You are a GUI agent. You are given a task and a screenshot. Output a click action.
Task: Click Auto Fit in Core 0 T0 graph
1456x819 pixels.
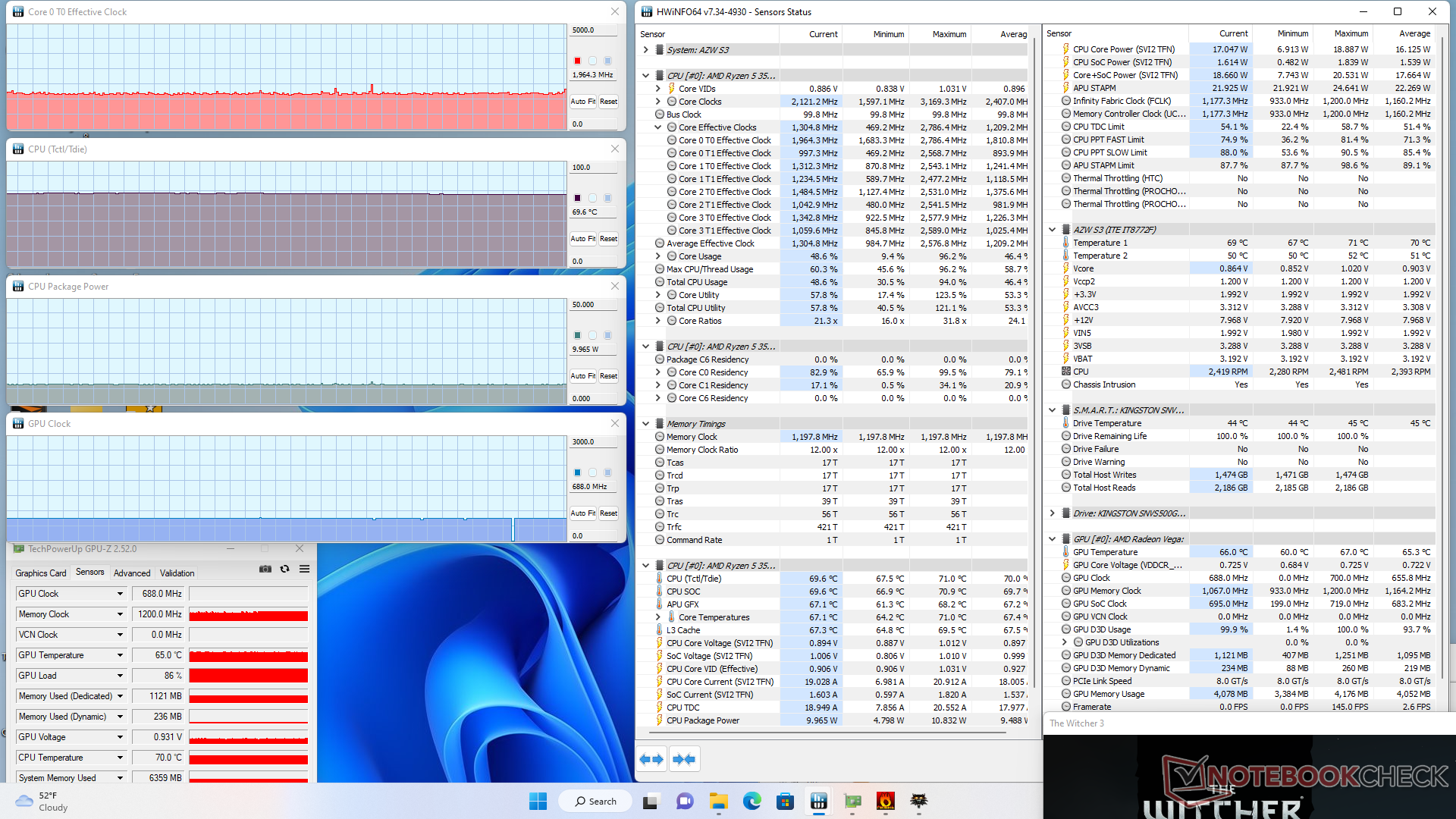(x=582, y=102)
